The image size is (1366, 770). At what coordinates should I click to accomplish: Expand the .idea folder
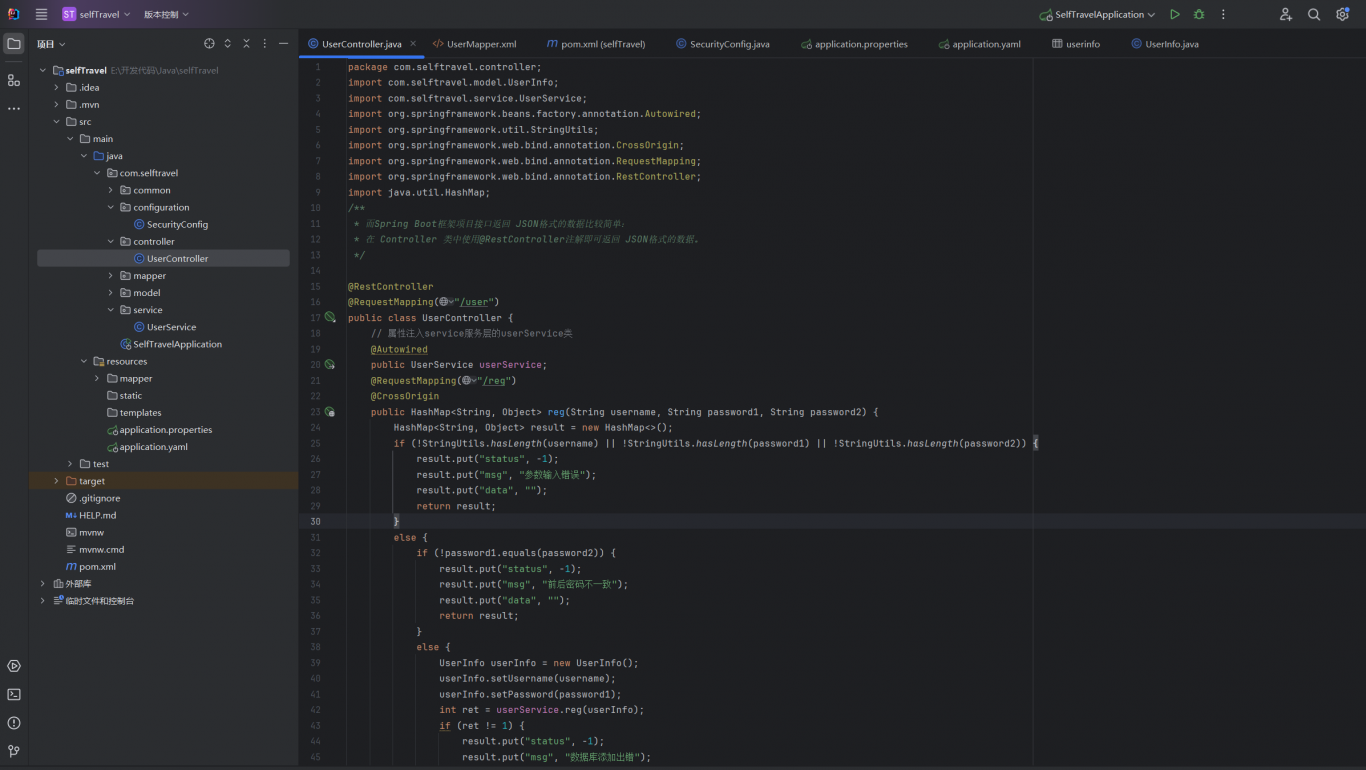[57, 87]
